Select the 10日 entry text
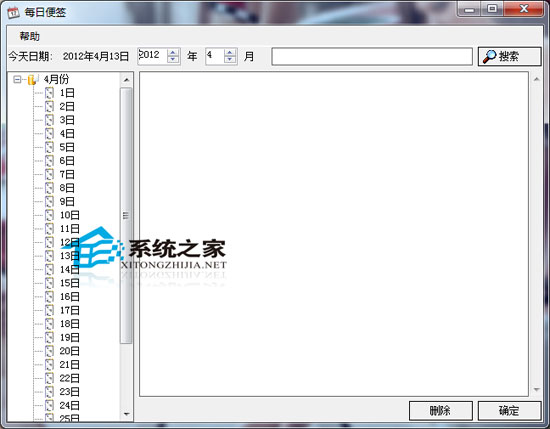 69,215
